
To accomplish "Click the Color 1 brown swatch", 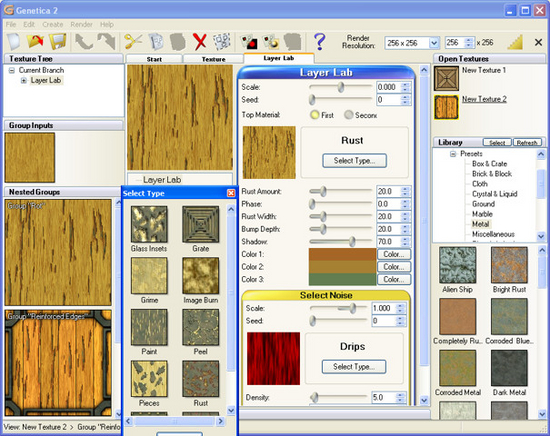I will pos(342,254).
